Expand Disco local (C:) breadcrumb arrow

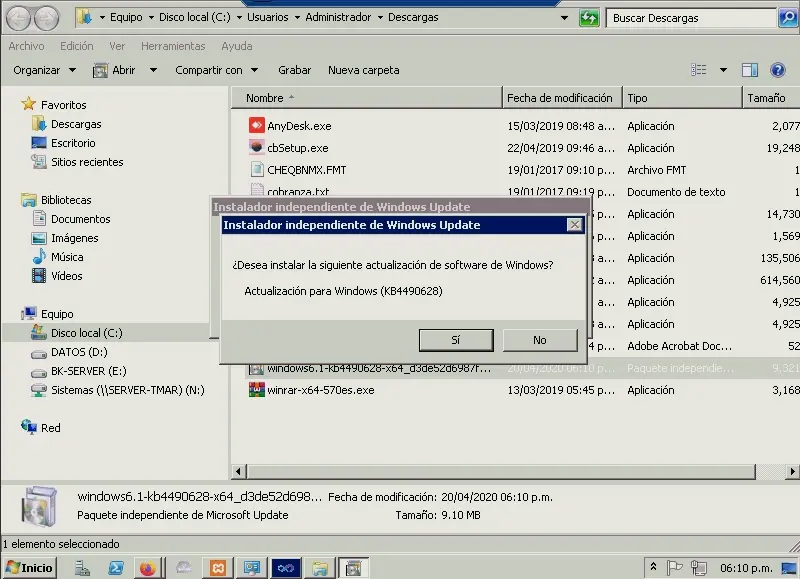coord(239,17)
